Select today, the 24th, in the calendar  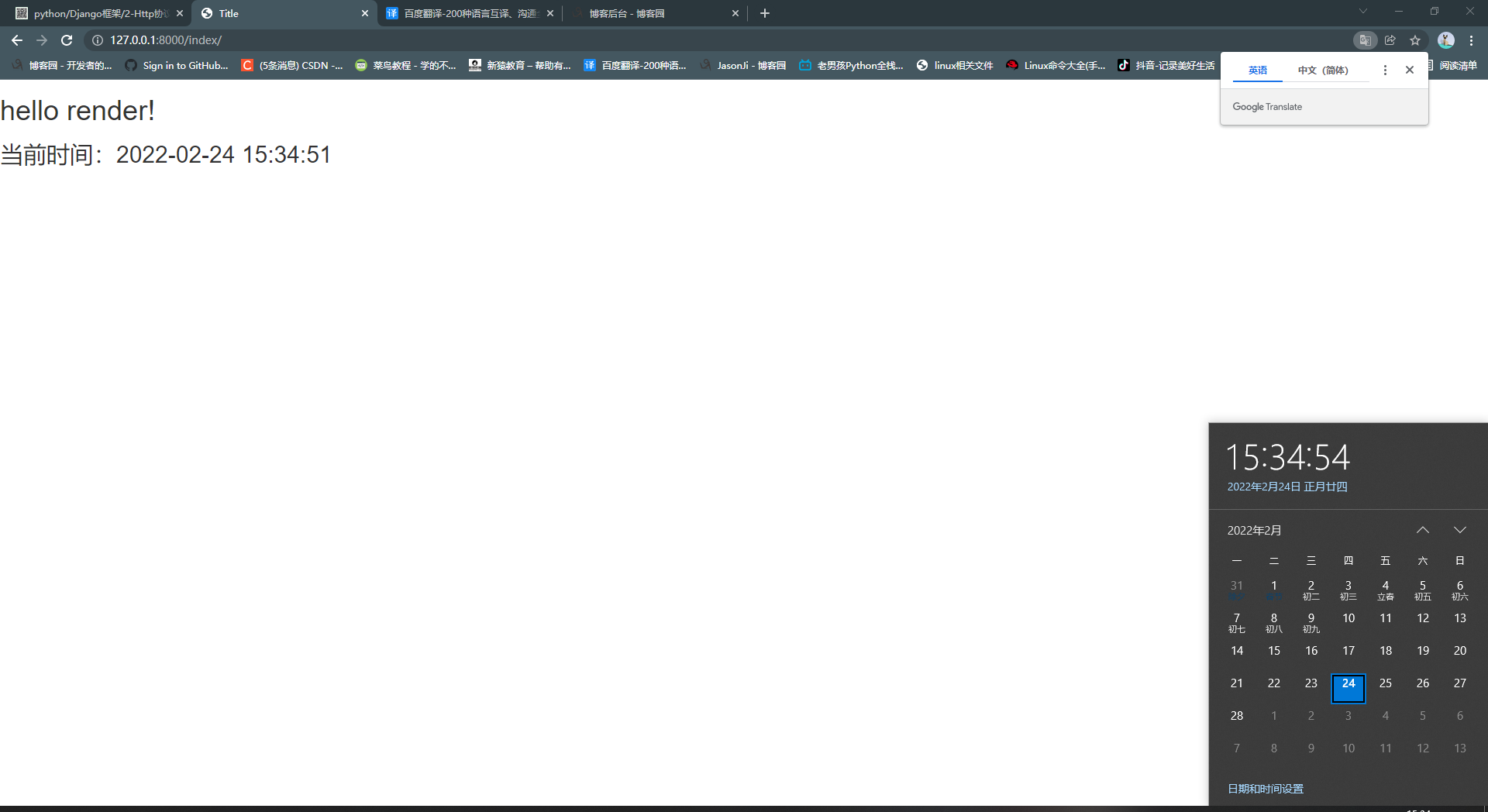(1348, 687)
